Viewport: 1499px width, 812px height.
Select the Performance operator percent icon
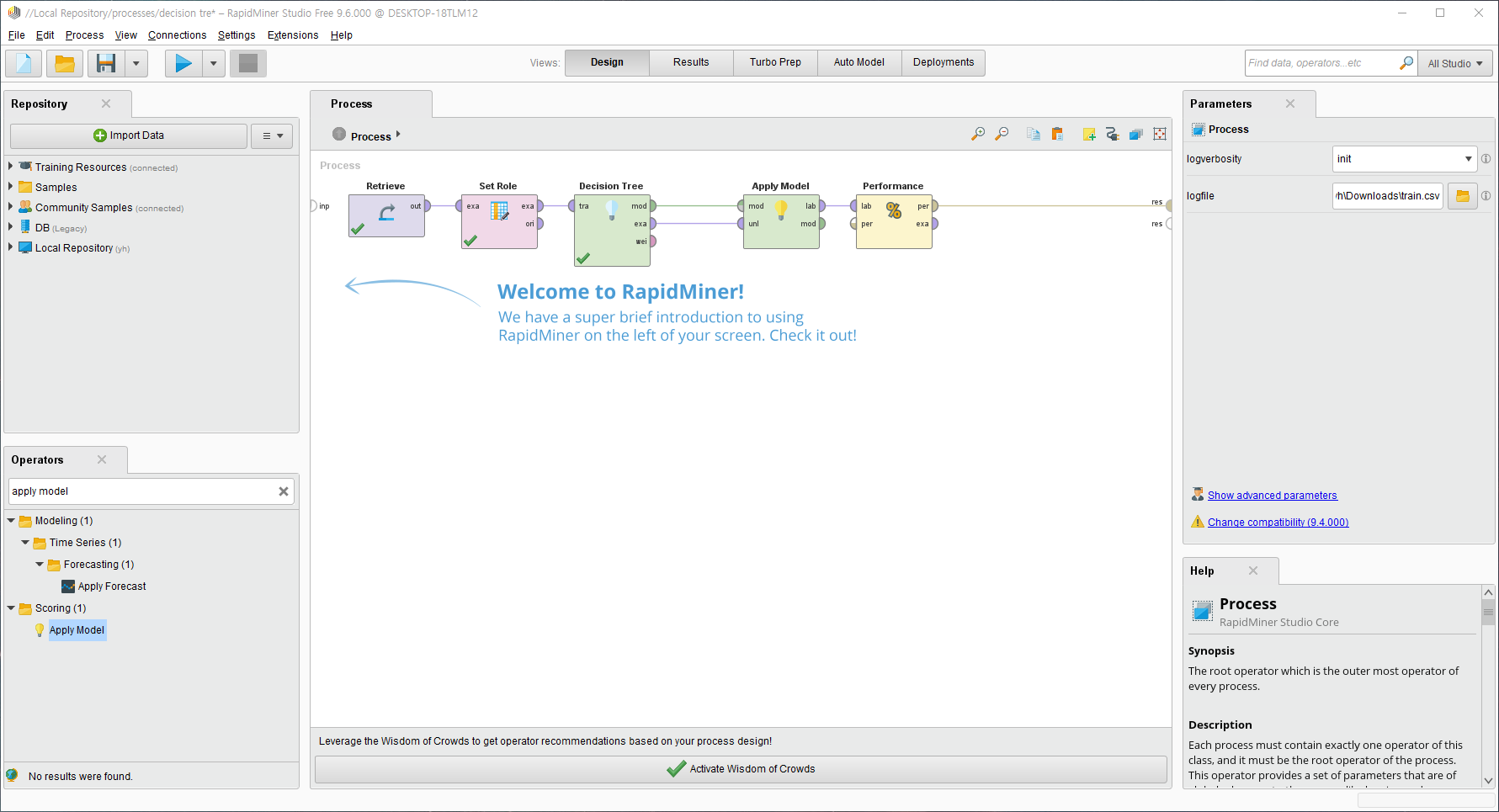pyautogui.click(x=894, y=210)
